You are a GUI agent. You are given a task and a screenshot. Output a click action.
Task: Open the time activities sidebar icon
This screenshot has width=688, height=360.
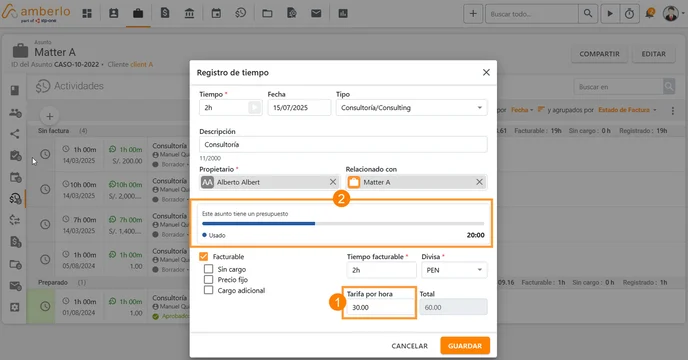[15, 198]
